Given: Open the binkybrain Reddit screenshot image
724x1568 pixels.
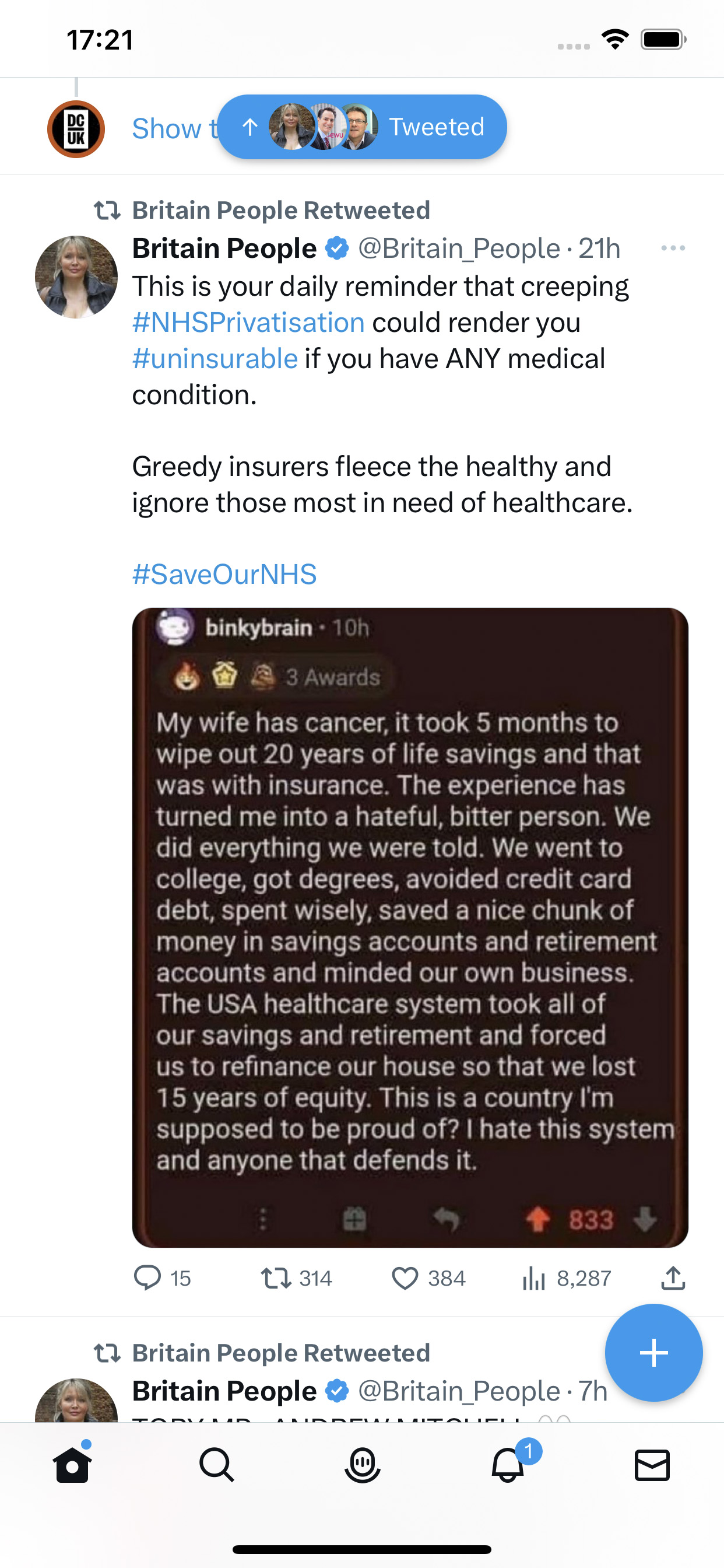Looking at the screenshot, I should point(410,928).
